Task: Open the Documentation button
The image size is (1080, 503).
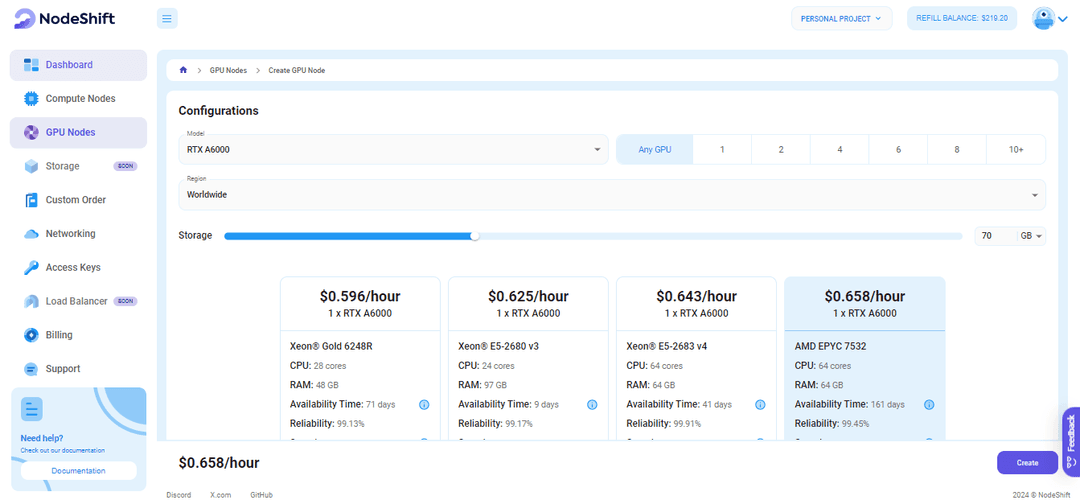Action: (79, 471)
